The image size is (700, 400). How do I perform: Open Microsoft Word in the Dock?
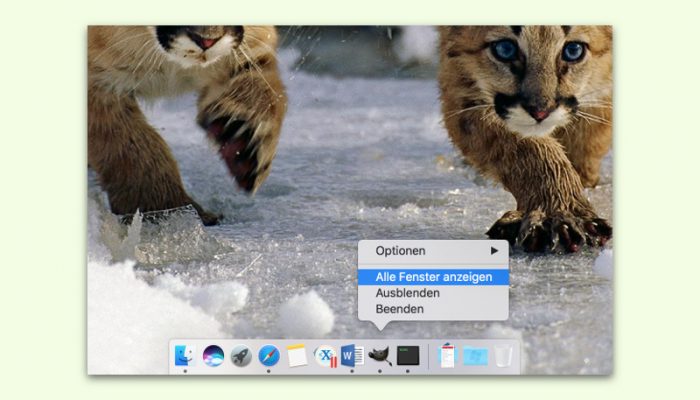353,356
